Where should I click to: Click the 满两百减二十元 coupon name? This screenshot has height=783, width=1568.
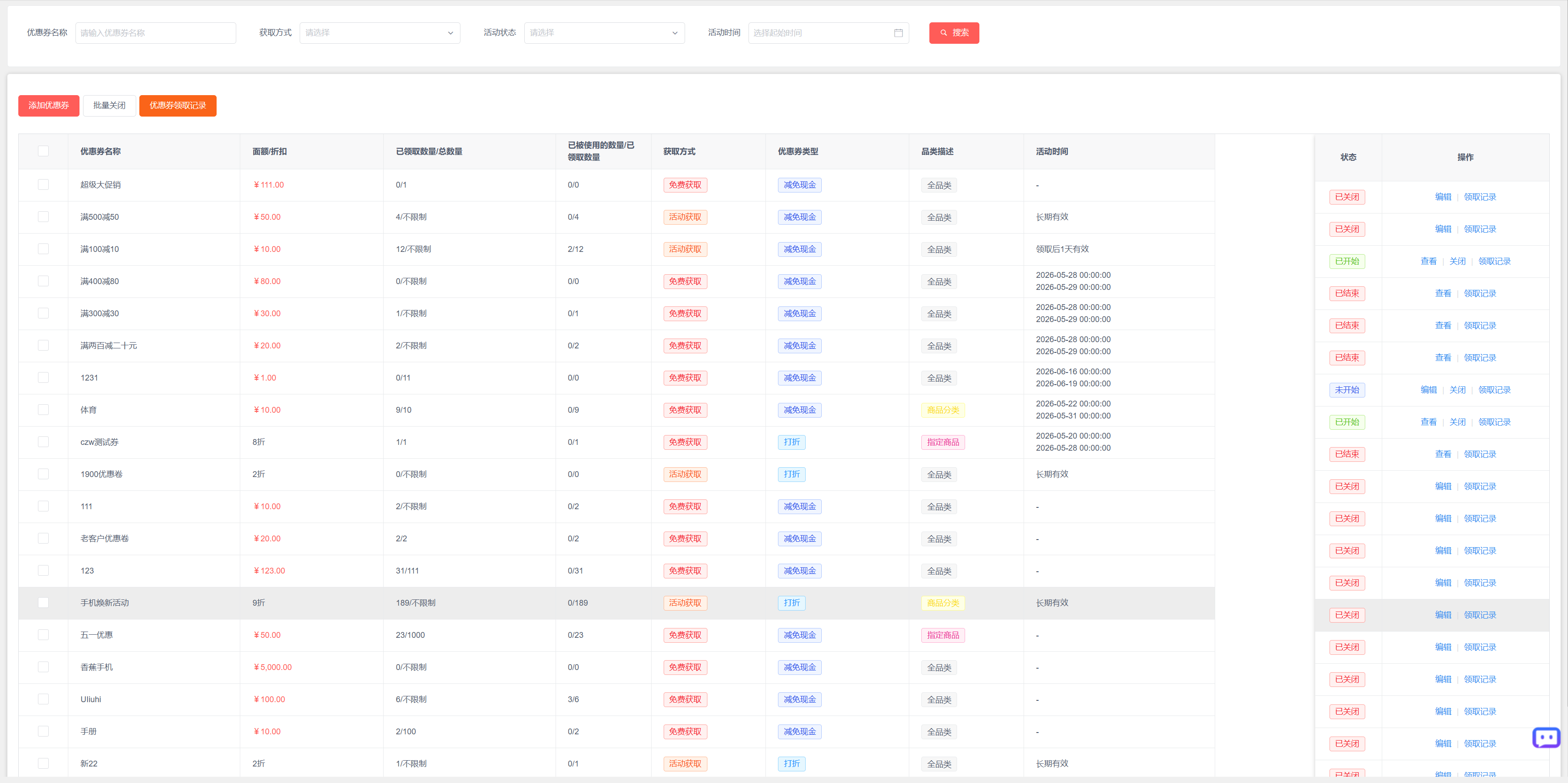(x=109, y=345)
